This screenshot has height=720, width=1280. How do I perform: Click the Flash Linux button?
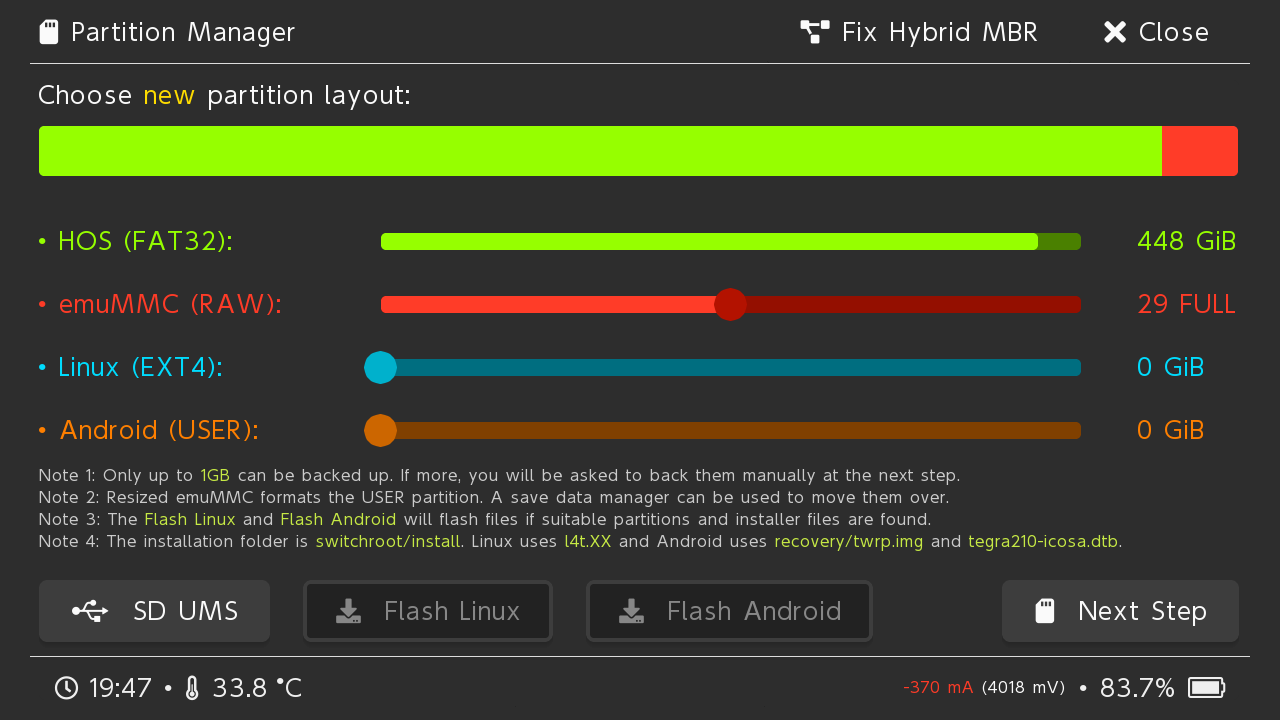tap(428, 611)
